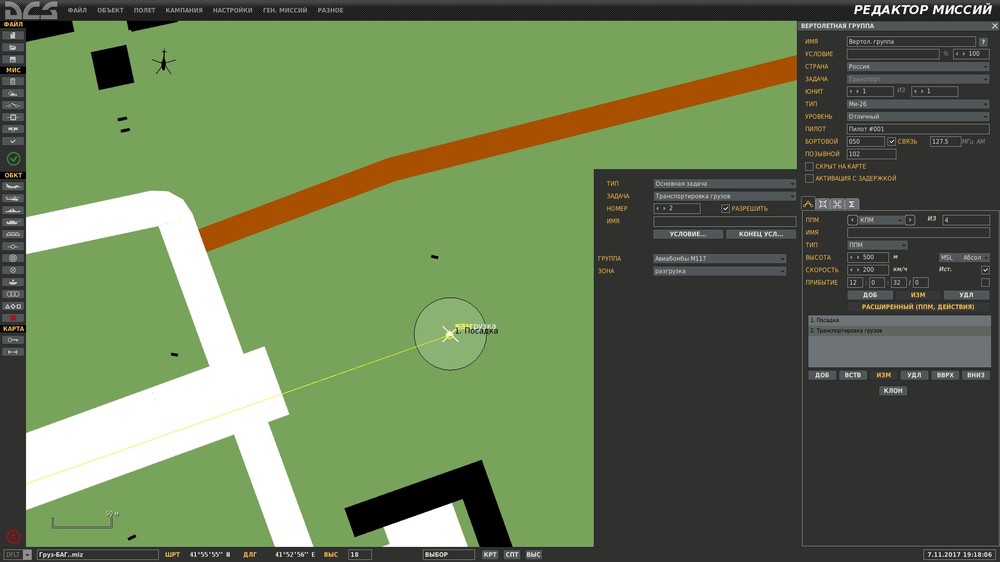Select the trigger zone circle tool

tap(13, 258)
